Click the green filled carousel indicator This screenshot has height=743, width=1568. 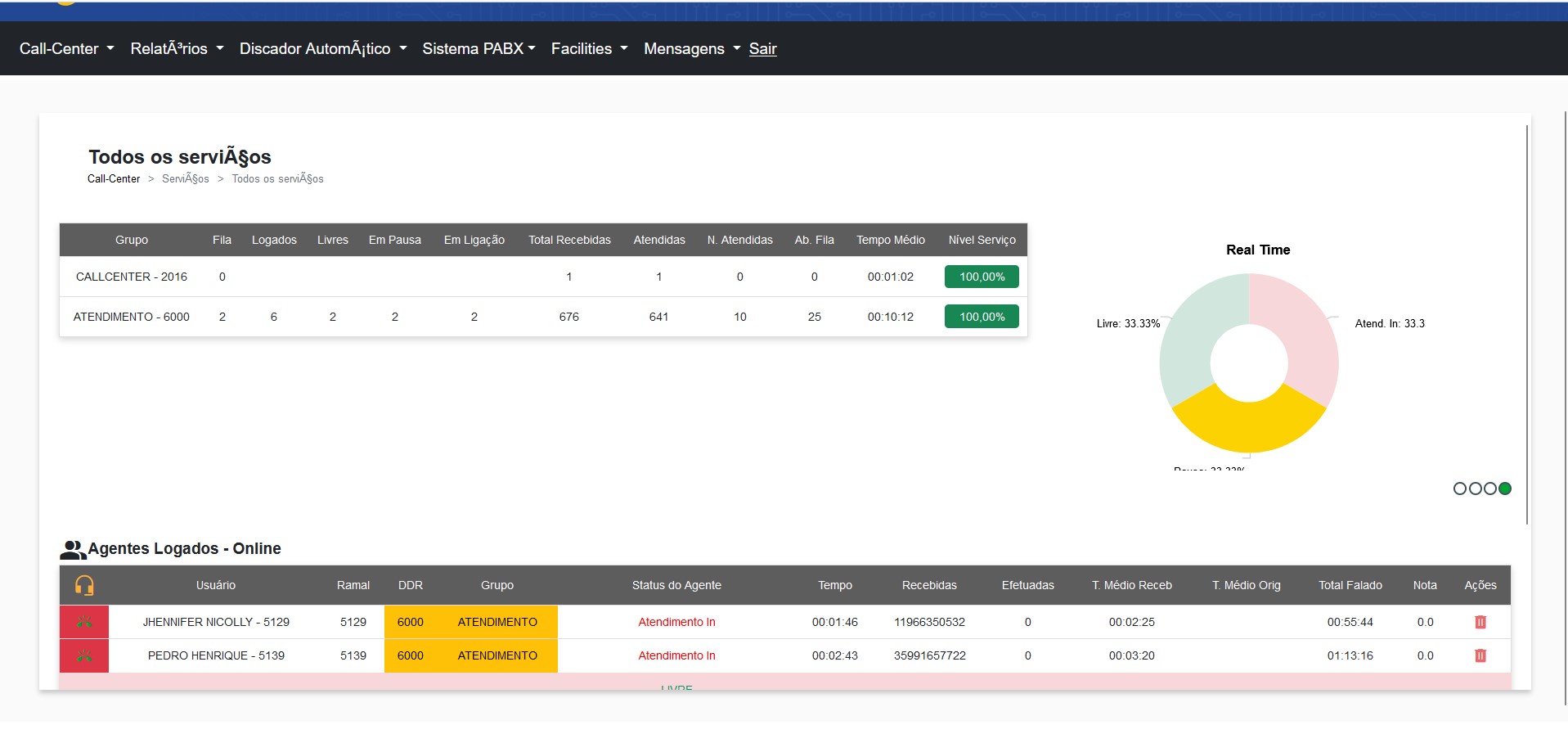point(1505,489)
